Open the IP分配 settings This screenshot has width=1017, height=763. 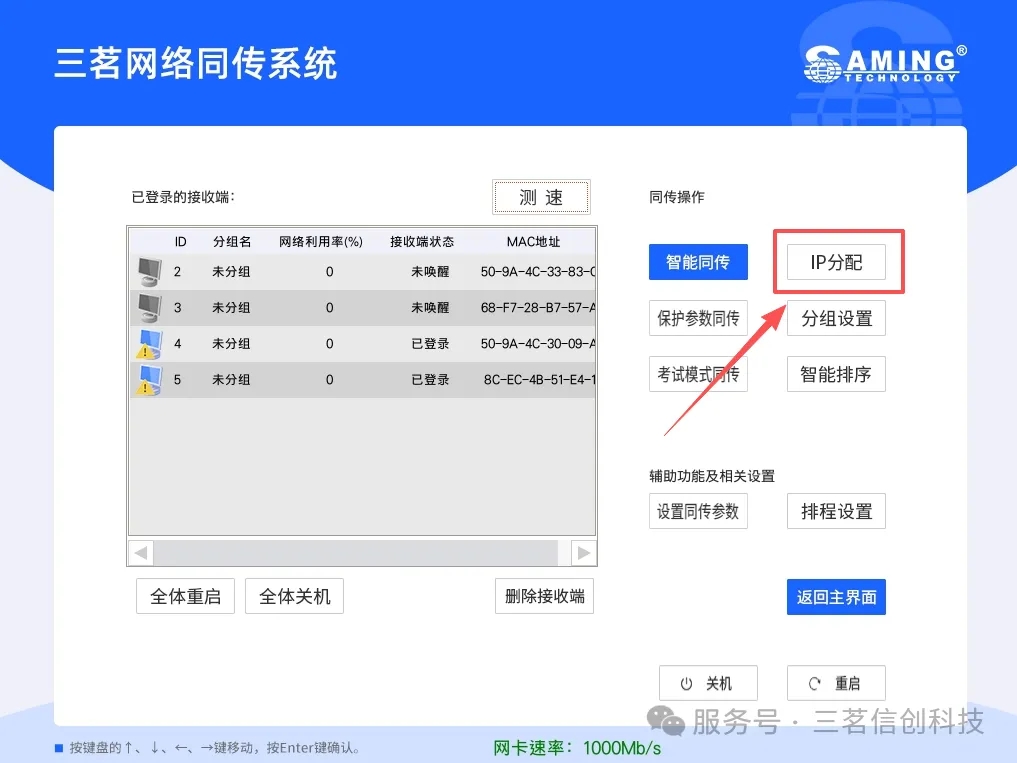click(836, 263)
